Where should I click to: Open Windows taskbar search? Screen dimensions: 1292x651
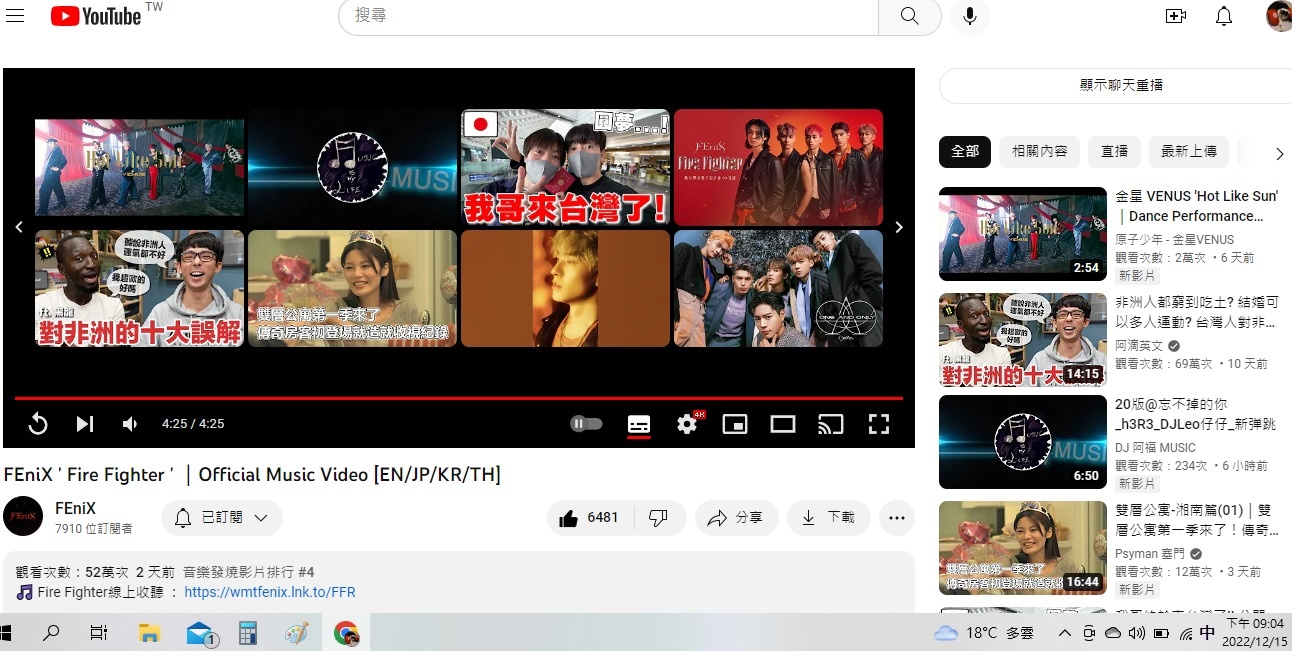(51, 633)
